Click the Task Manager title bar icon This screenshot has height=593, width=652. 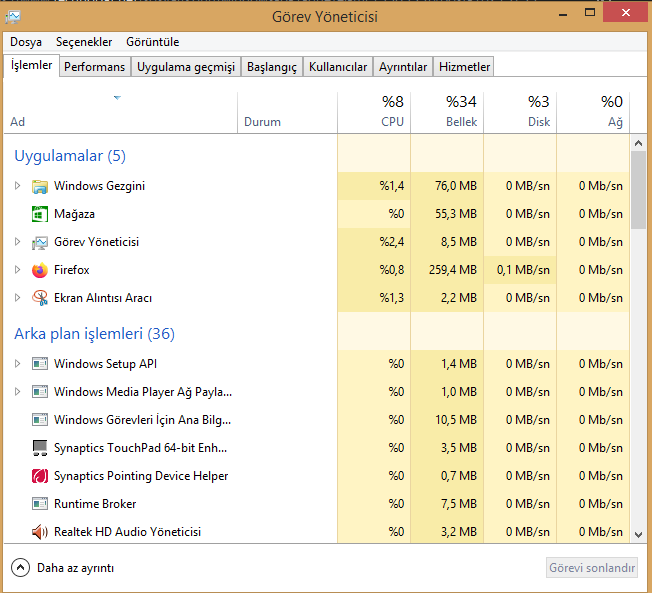point(13,17)
